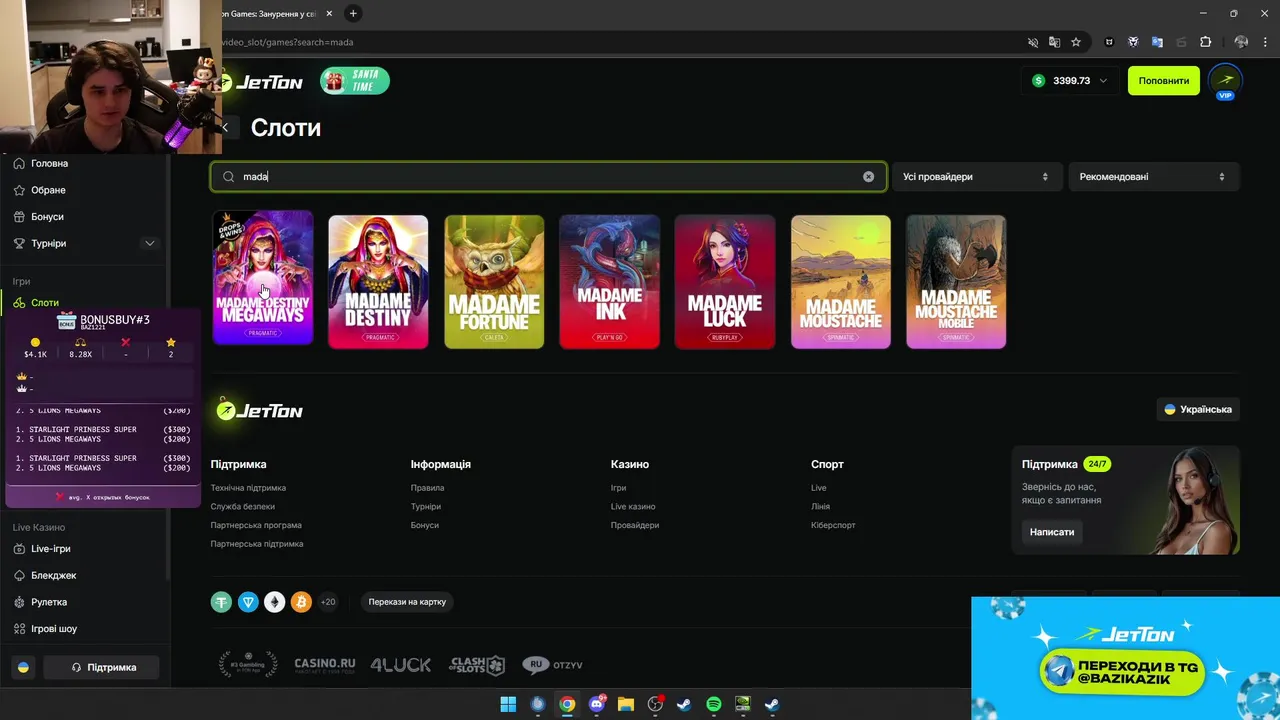Viewport: 1280px width, 720px height.
Task: Click the Bitcoin payment icon
Action: coord(301,602)
